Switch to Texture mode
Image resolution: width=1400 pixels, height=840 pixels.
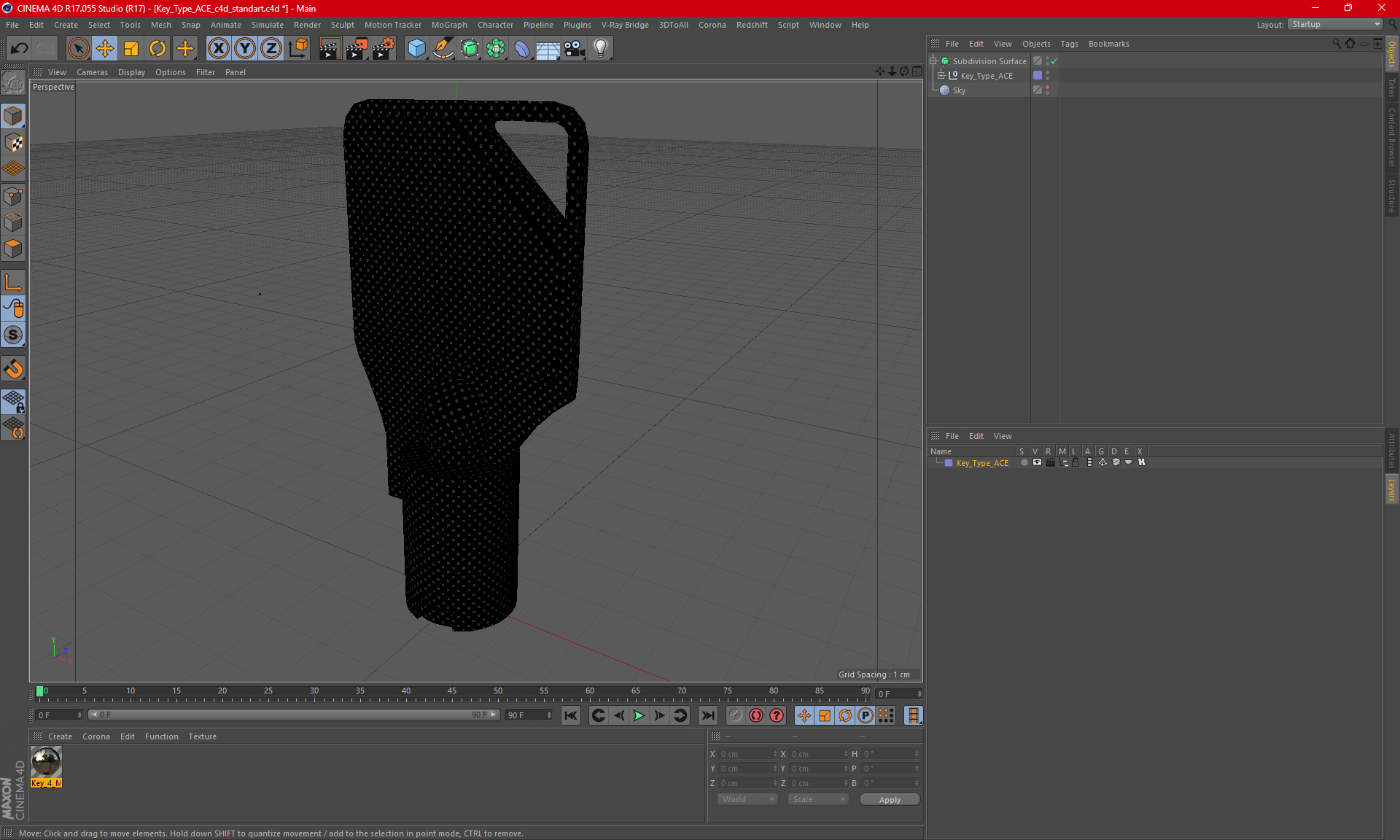pos(13,143)
